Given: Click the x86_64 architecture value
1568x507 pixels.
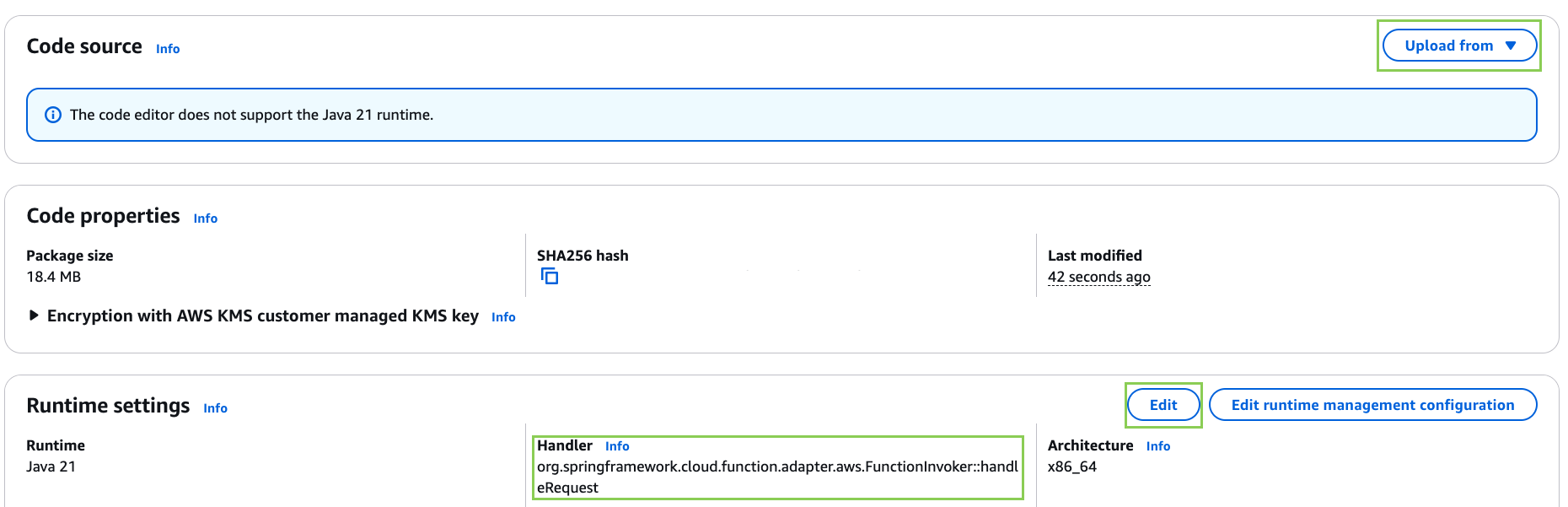Looking at the screenshot, I should click(x=1071, y=467).
